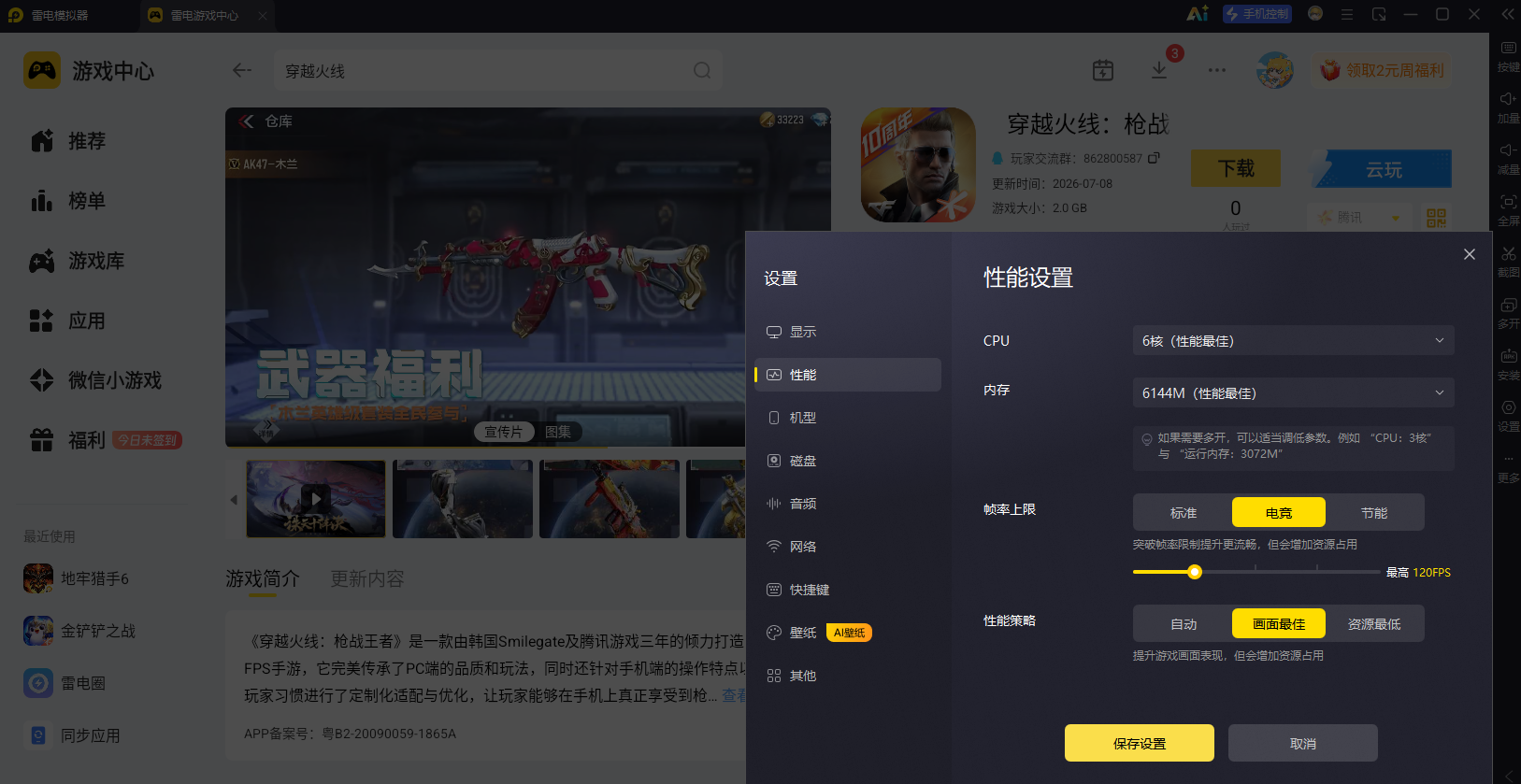
Task: Open 雷电圈 from recently used
Action: [x=65, y=683]
